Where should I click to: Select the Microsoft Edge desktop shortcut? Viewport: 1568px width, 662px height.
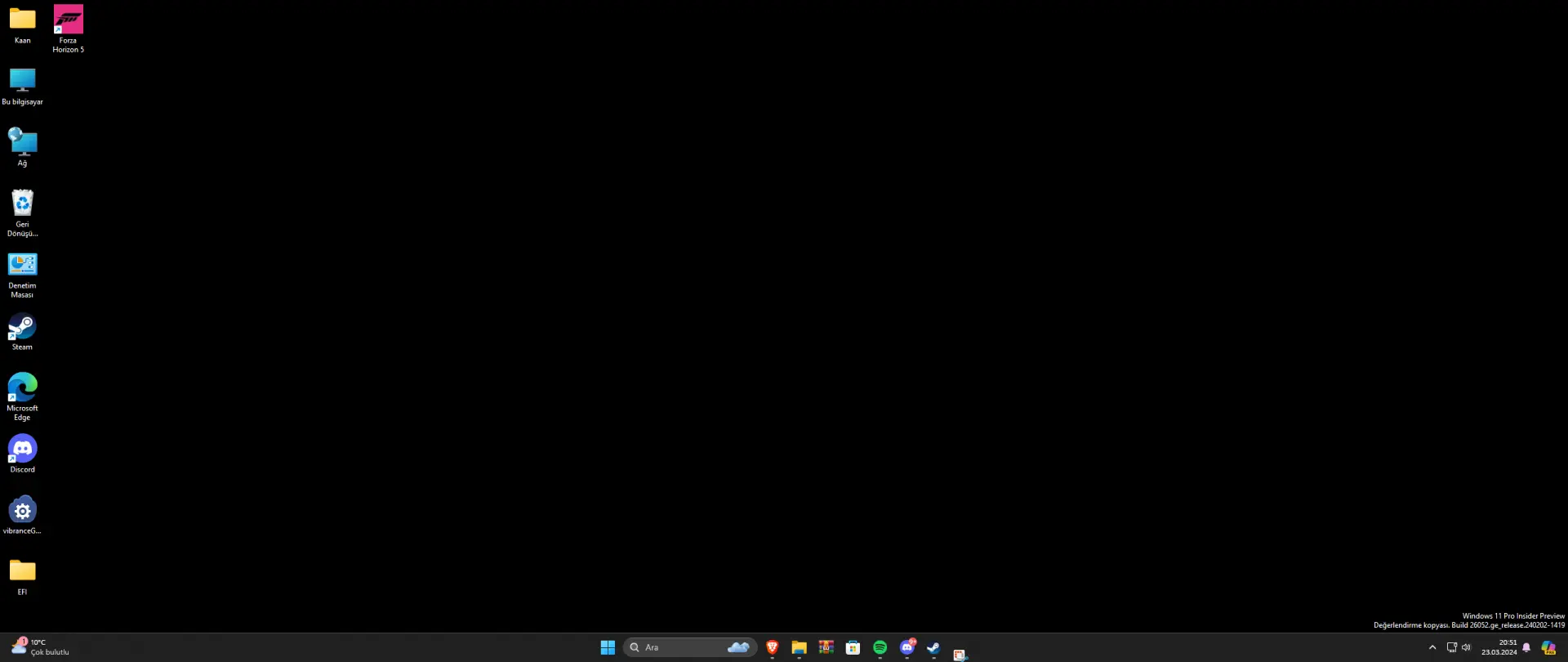point(22,397)
